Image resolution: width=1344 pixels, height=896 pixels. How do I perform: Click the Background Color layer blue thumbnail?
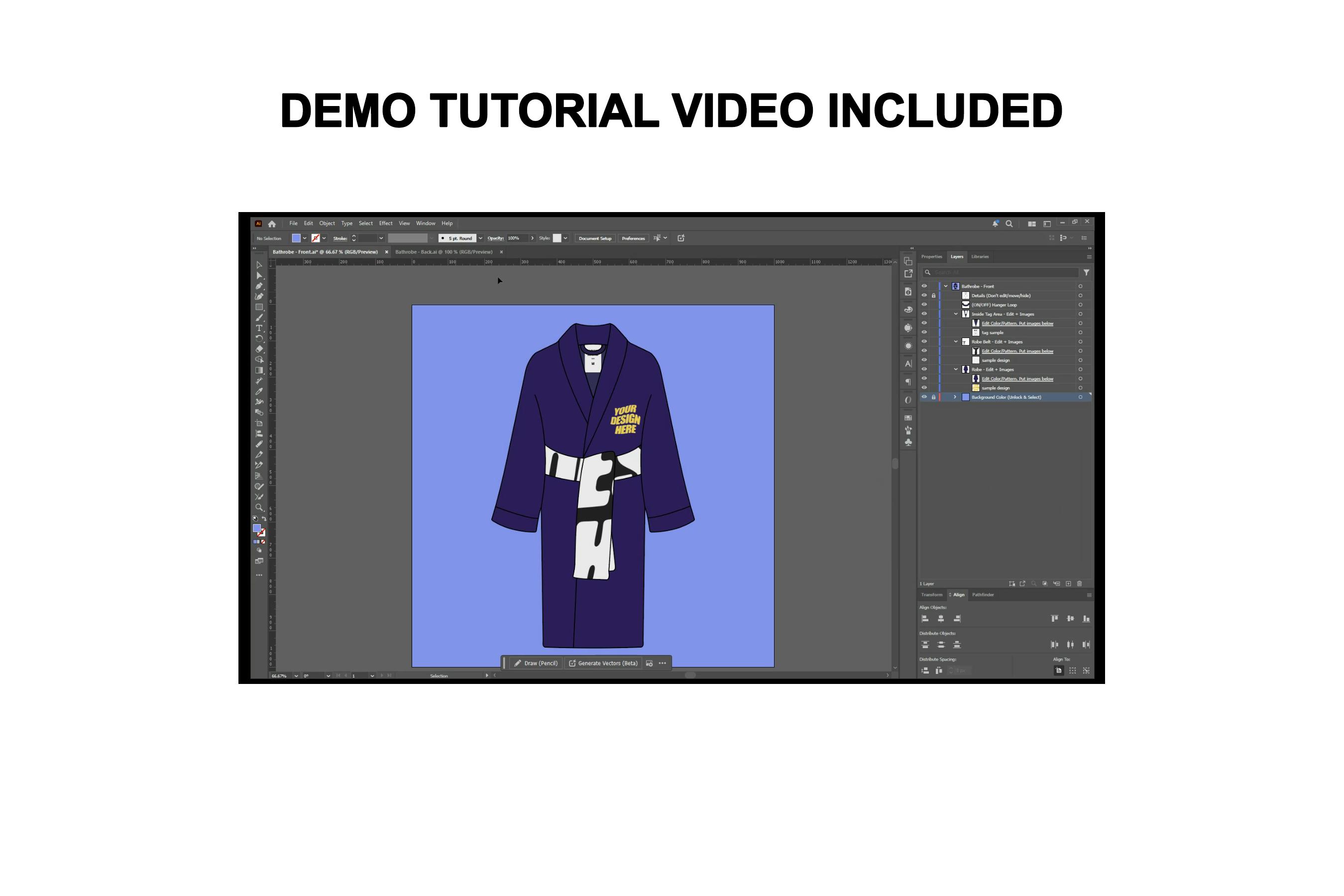[966, 397]
